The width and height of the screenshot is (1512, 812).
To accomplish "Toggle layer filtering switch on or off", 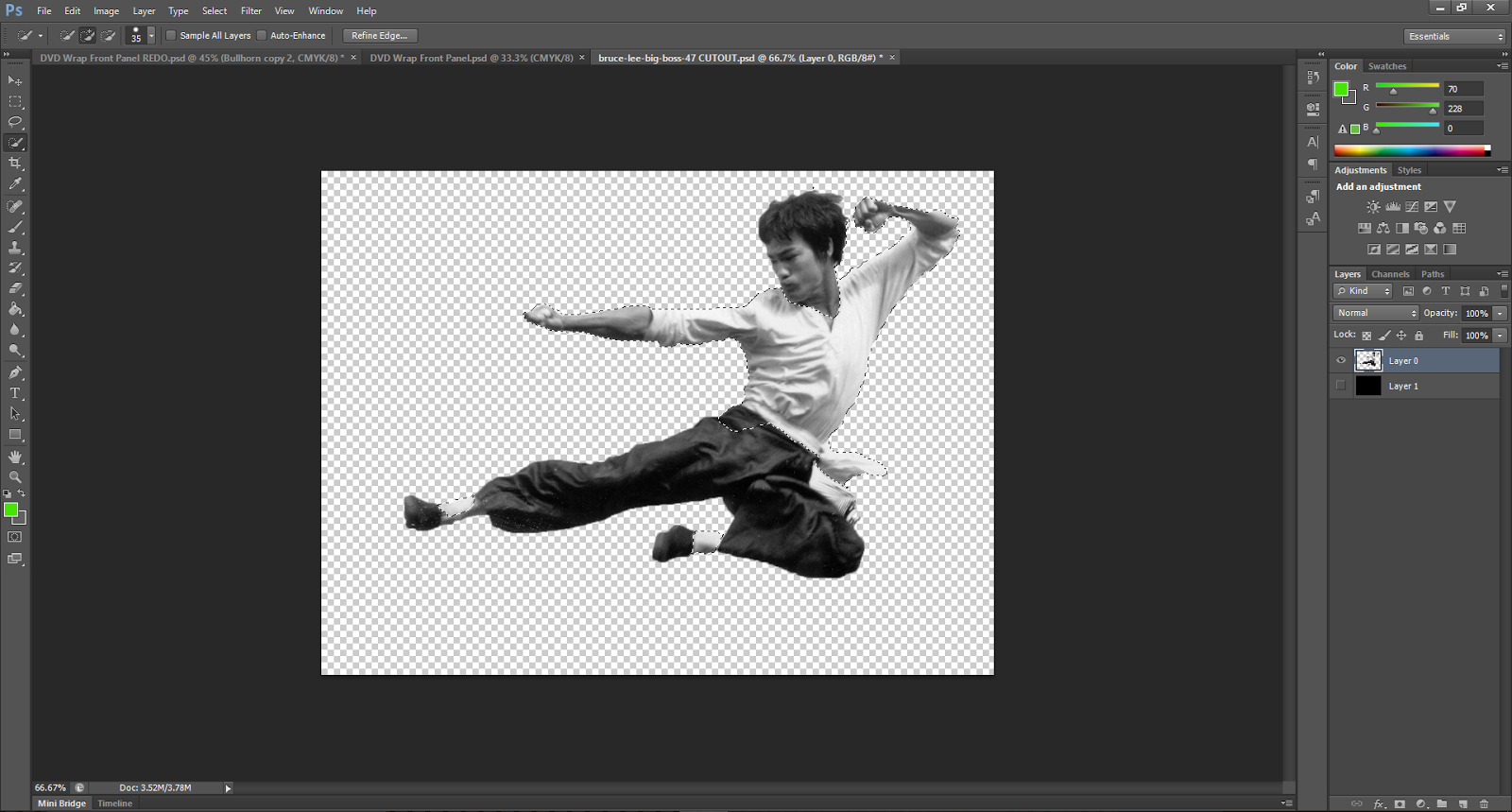I will (1504, 291).
